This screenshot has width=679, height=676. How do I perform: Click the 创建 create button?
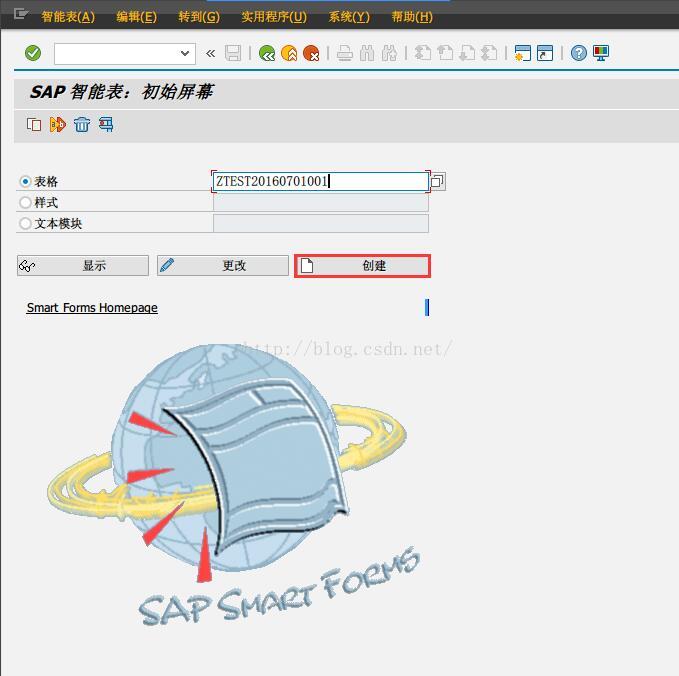tap(362, 265)
